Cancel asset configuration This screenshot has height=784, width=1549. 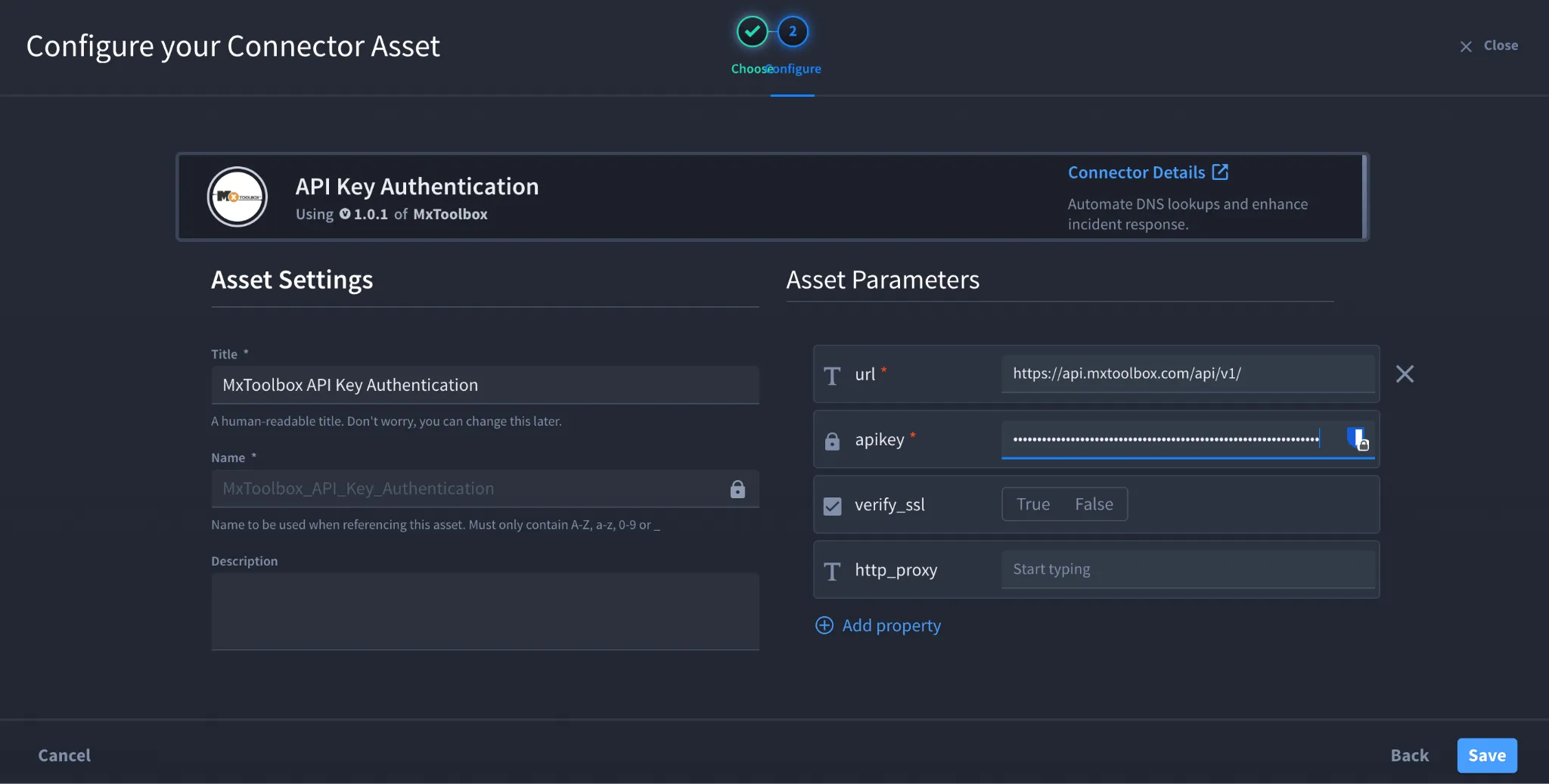[64, 755]
